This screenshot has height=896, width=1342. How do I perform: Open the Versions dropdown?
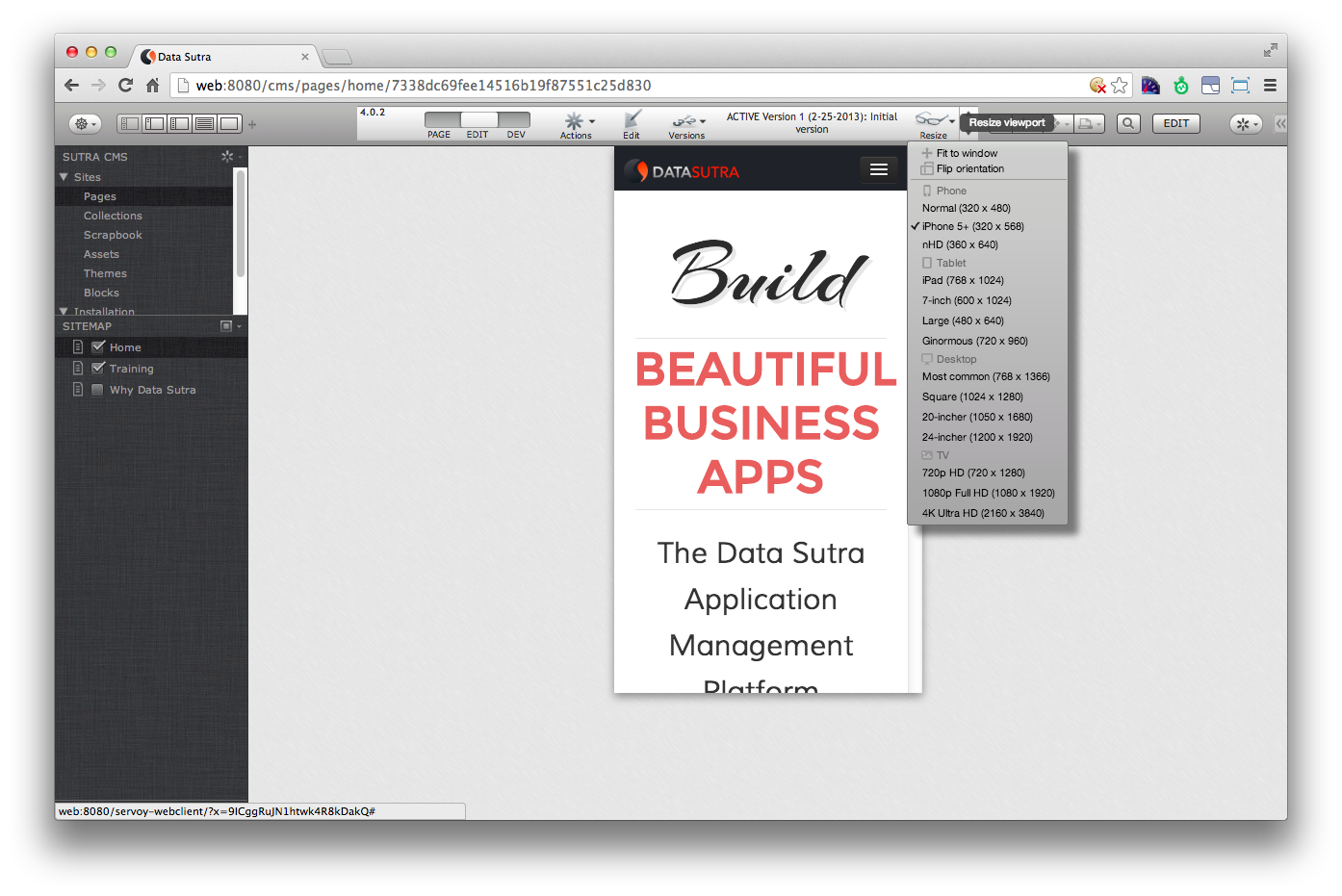(687, 124)
